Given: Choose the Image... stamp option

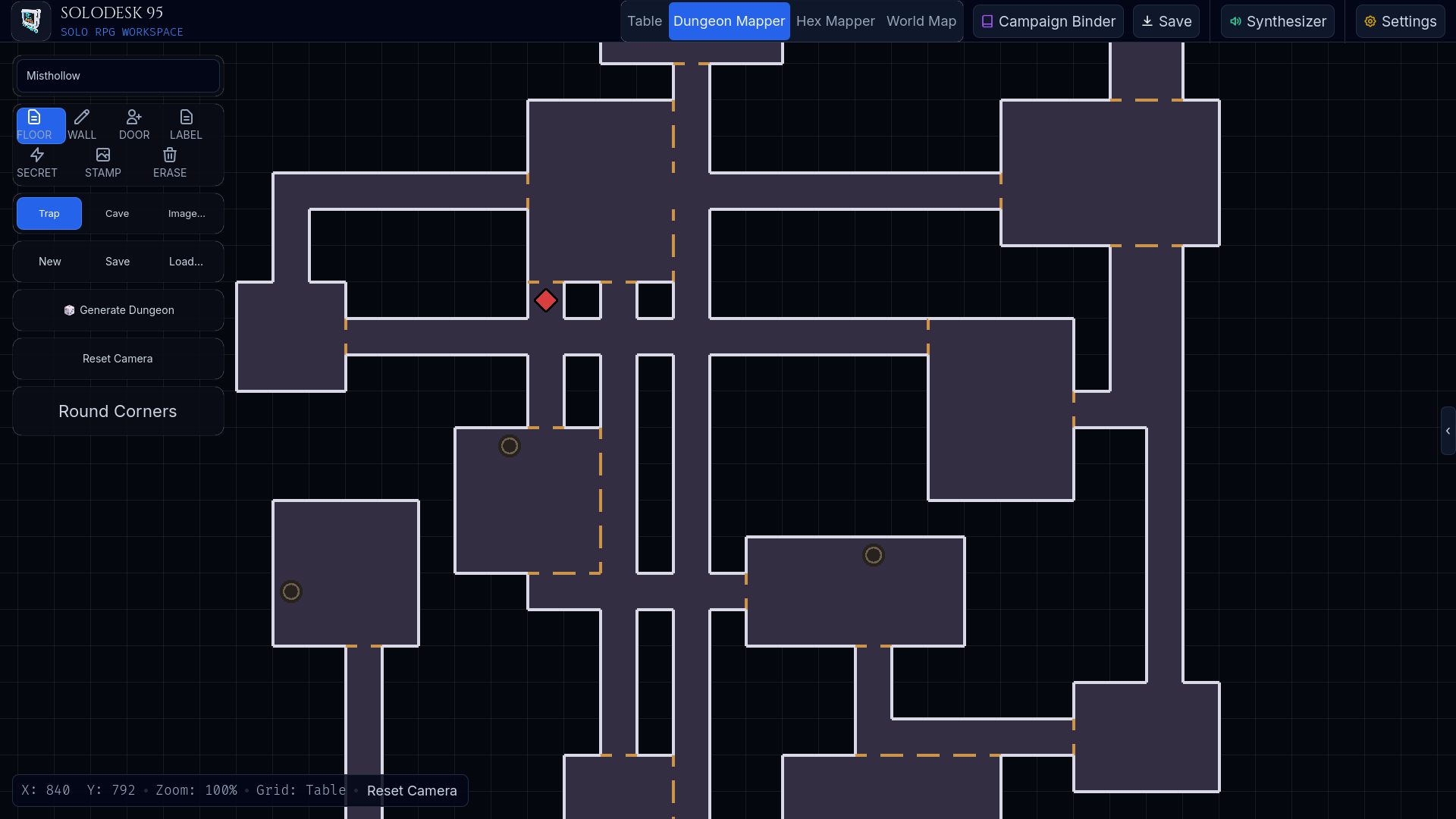Looking at the screenshot, I should [x=187, y=213].
